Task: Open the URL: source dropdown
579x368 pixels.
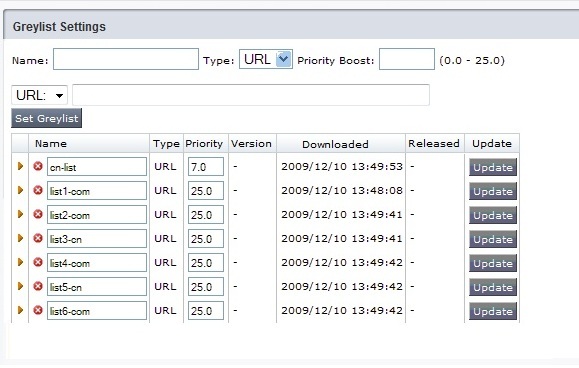Action: point(40,96)
